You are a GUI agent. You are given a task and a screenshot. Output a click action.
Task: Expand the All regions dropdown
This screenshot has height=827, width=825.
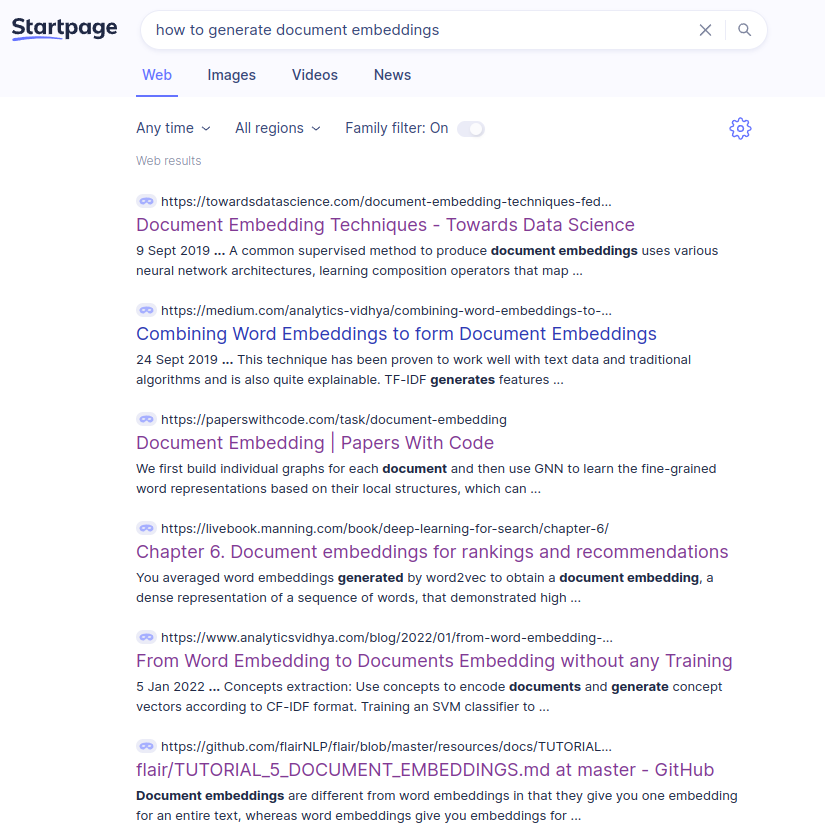[x=278, y=128]
